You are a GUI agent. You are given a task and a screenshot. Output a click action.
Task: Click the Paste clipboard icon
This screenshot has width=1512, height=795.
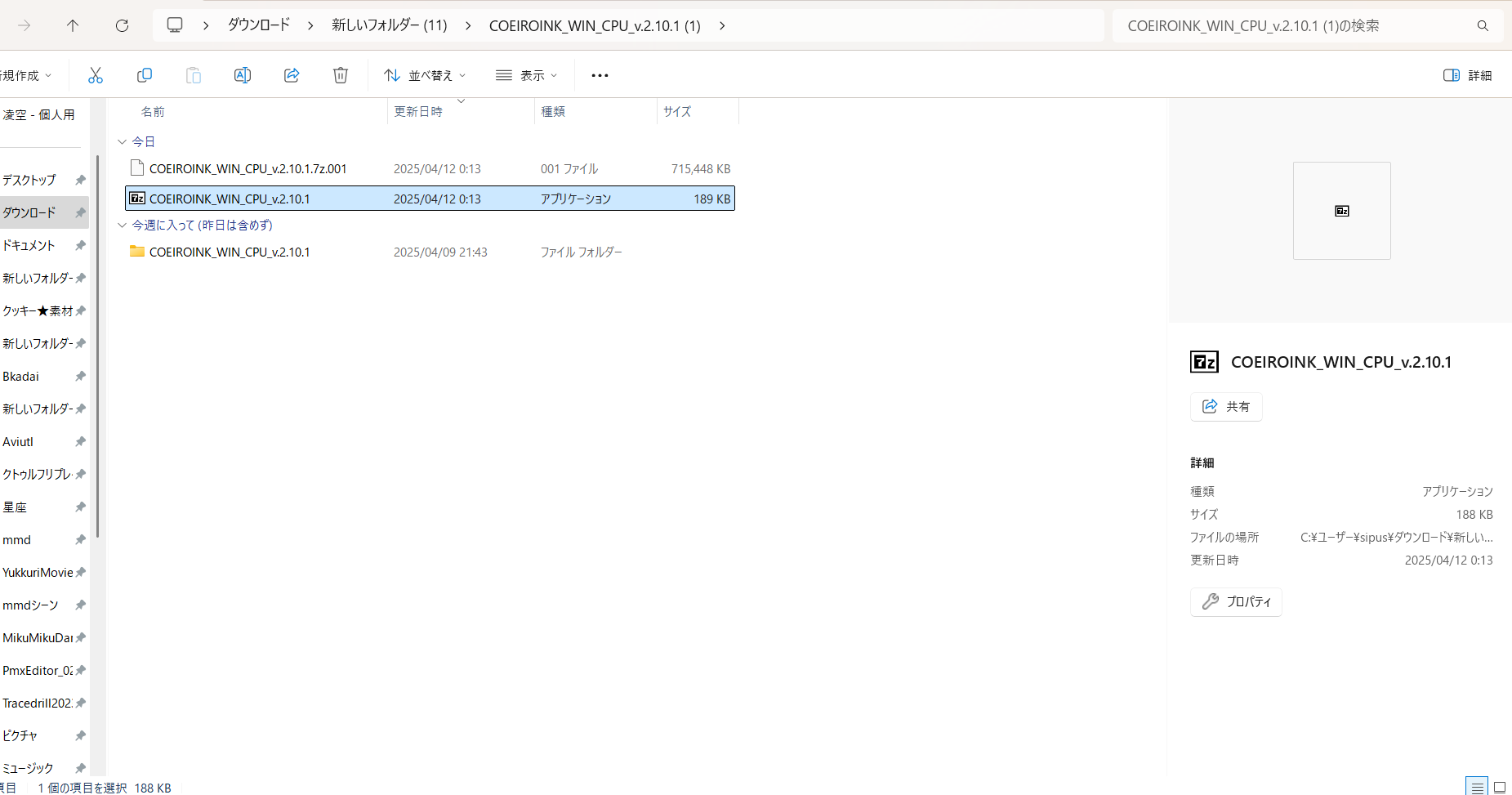194,75
